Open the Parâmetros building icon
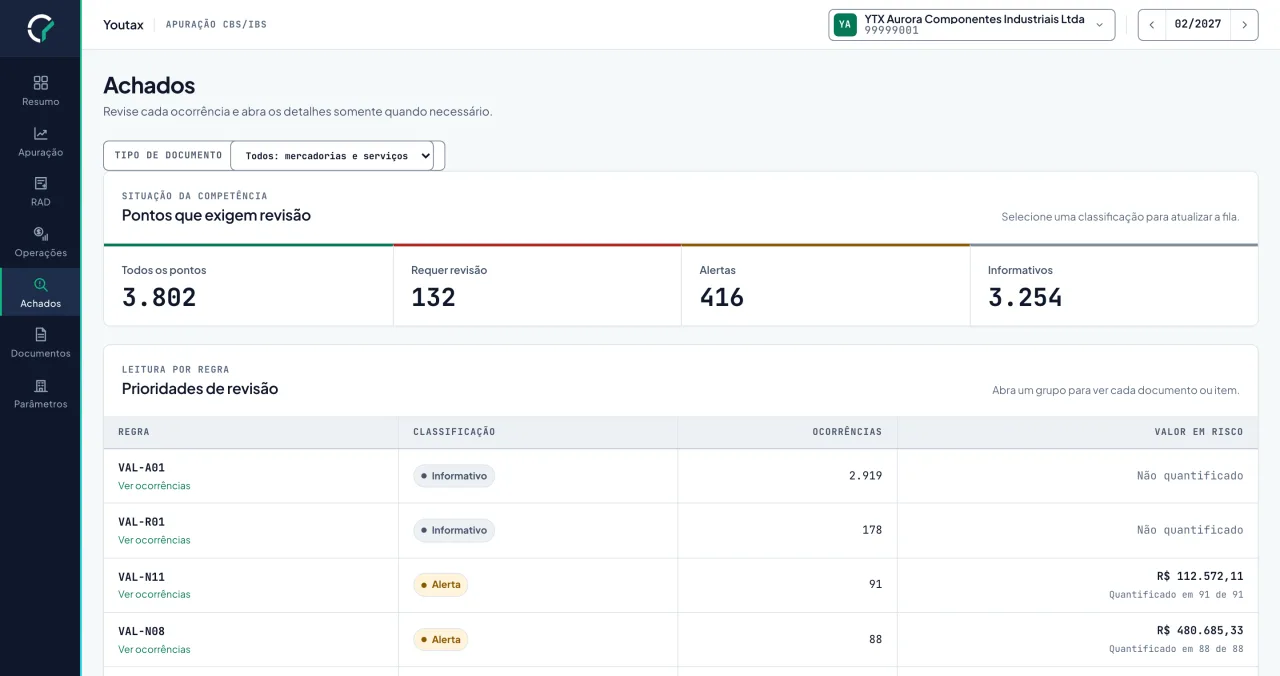 (41, 386)
